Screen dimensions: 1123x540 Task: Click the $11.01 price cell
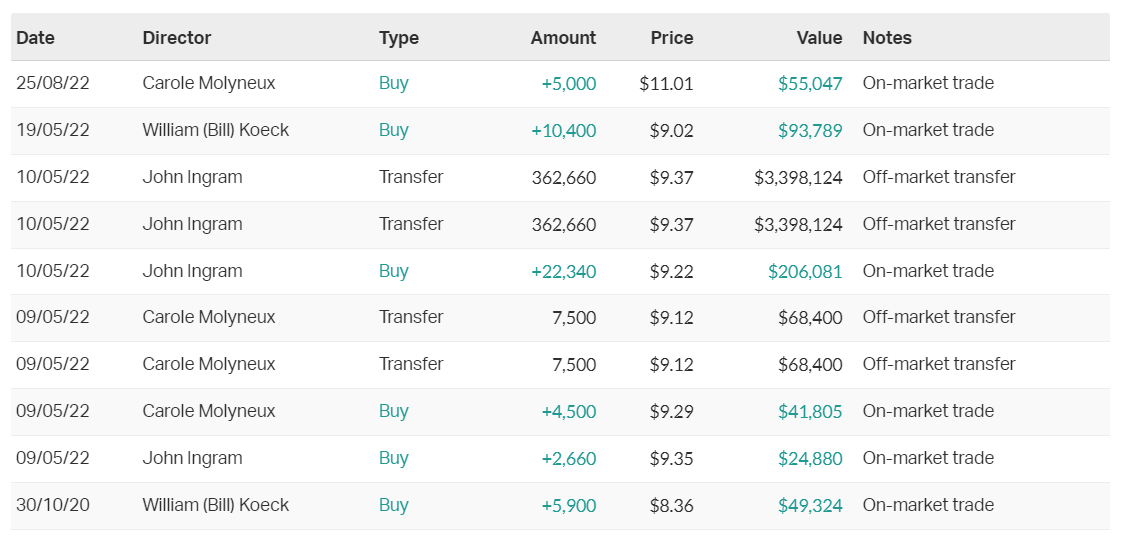point(666,83)
